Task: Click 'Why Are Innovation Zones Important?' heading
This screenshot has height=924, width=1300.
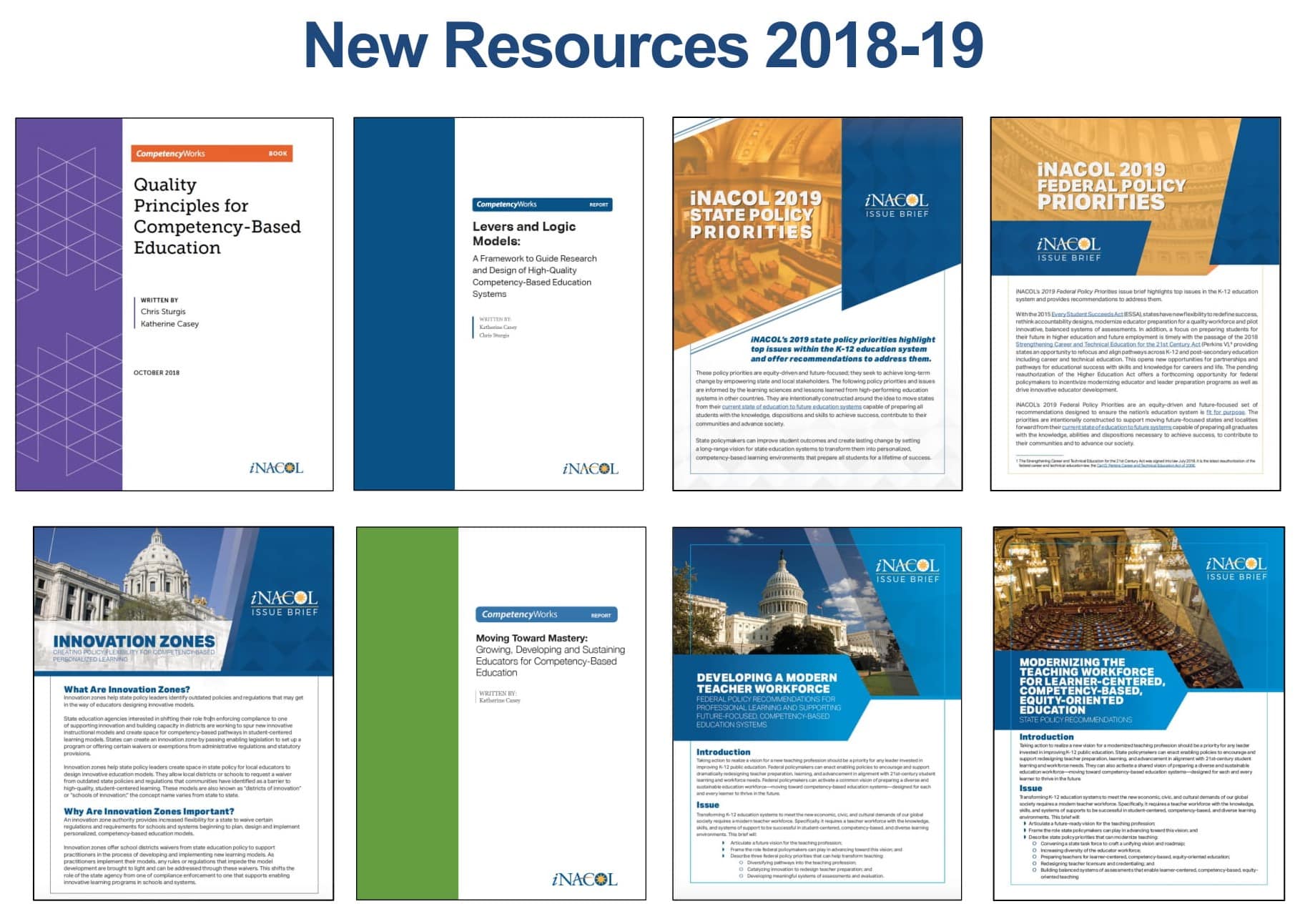Action: tap(149, 811)
